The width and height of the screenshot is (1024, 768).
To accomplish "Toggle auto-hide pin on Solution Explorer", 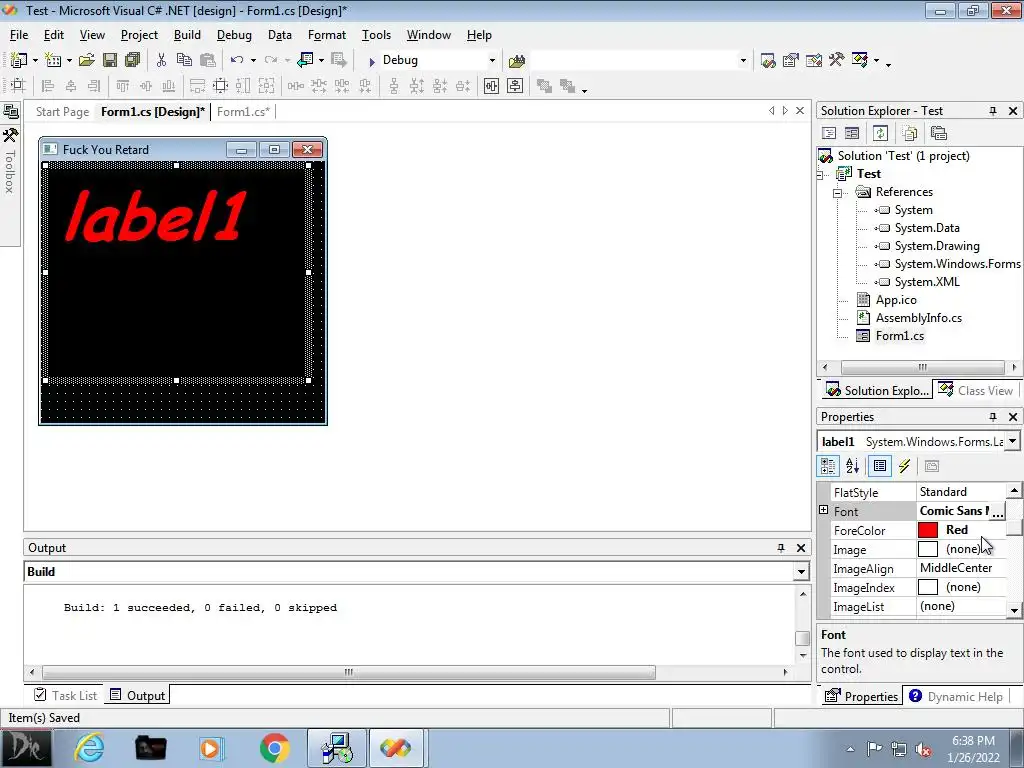I will (993, 111).
